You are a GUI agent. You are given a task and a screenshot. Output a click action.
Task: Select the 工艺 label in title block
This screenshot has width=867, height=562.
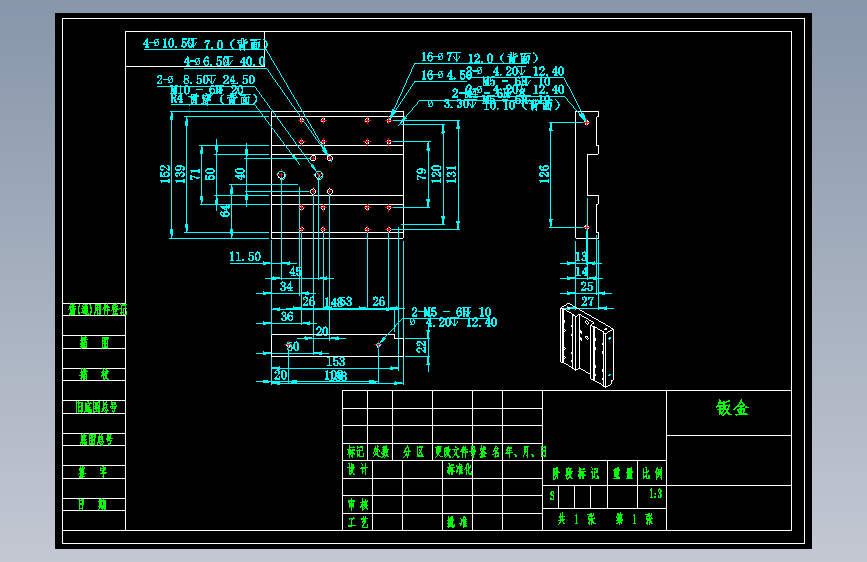(358, 522)
